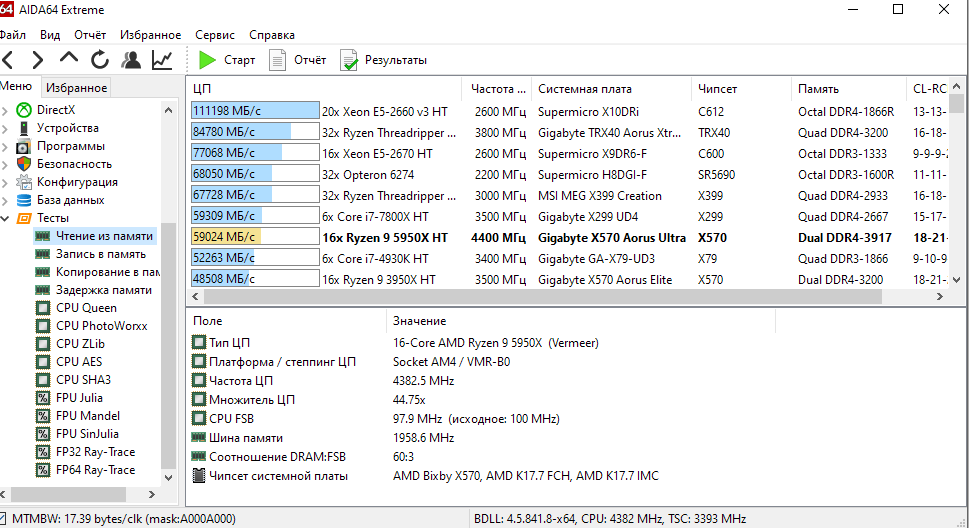The height and width of the screenshot is (528, 969).
Task: Click the Шина памяти memory icon
Action: coord(198,437)
